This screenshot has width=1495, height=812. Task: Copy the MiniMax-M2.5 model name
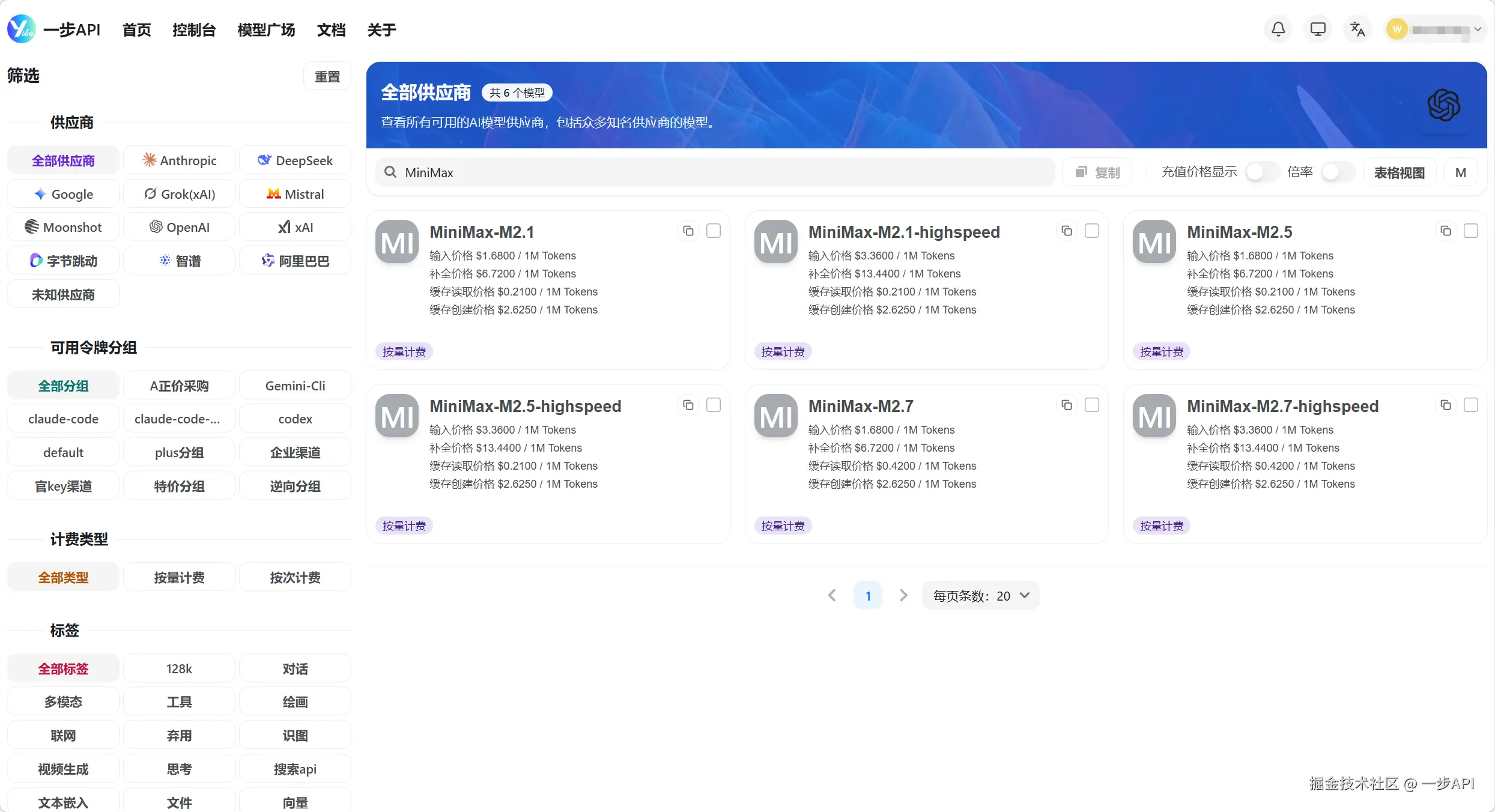coord(1446,231)
